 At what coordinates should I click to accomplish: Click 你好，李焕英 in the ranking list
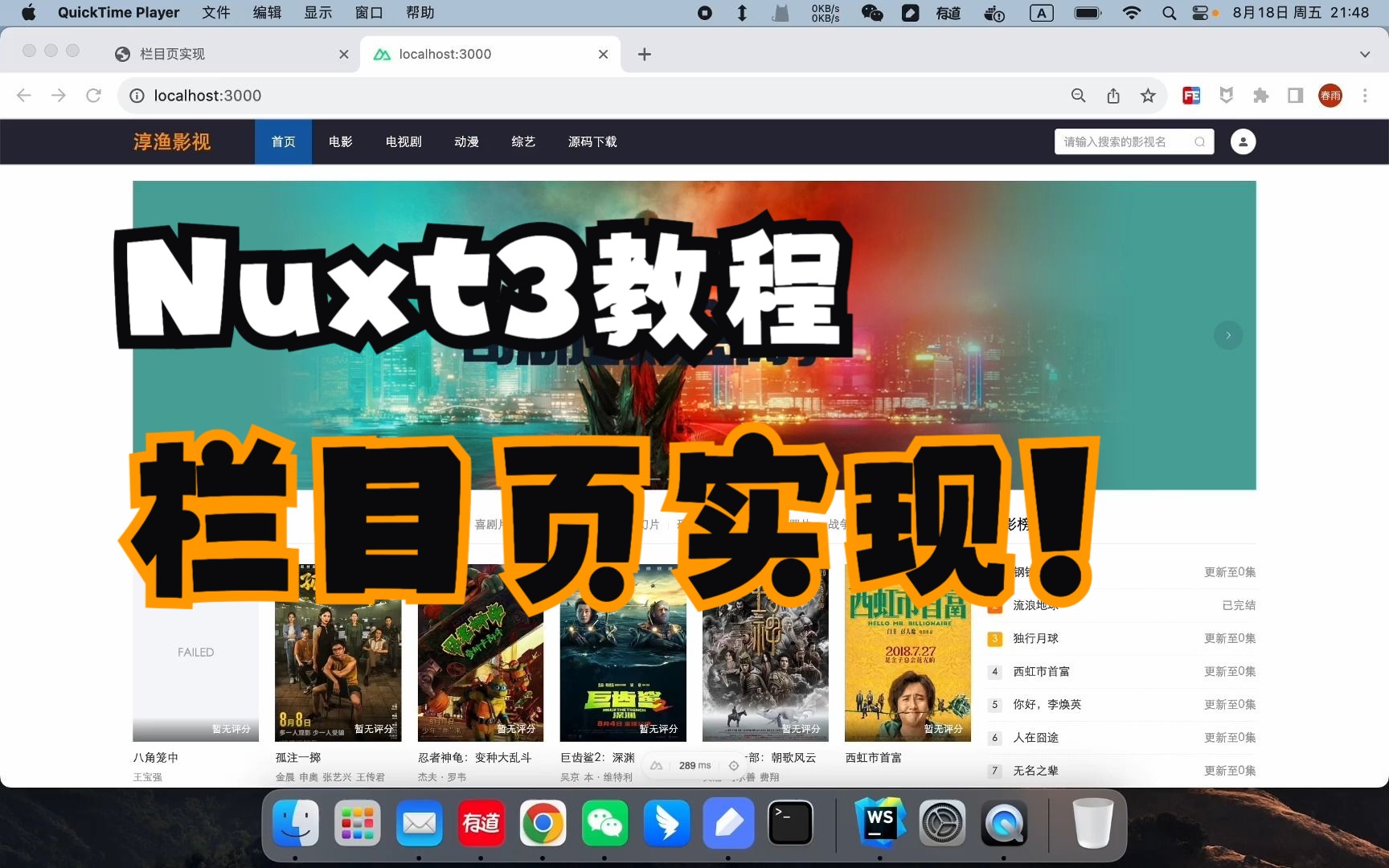click(x=1047, y=704)
